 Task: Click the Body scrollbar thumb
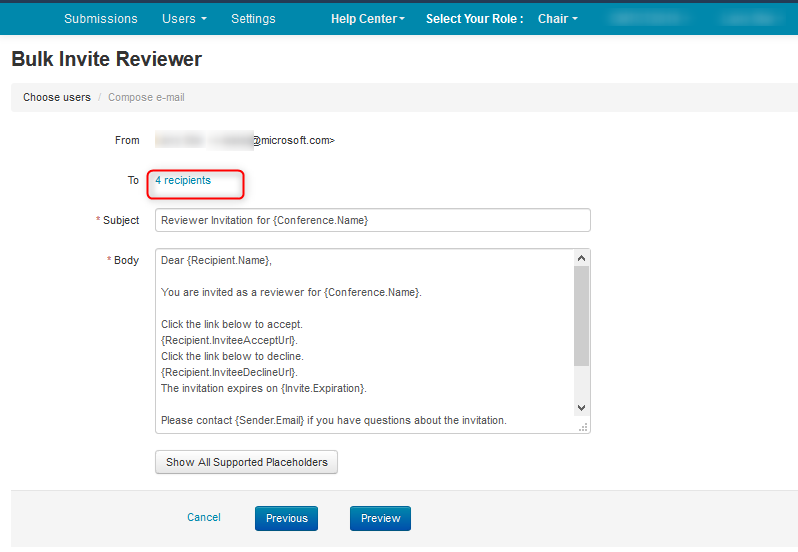point(582,316)
